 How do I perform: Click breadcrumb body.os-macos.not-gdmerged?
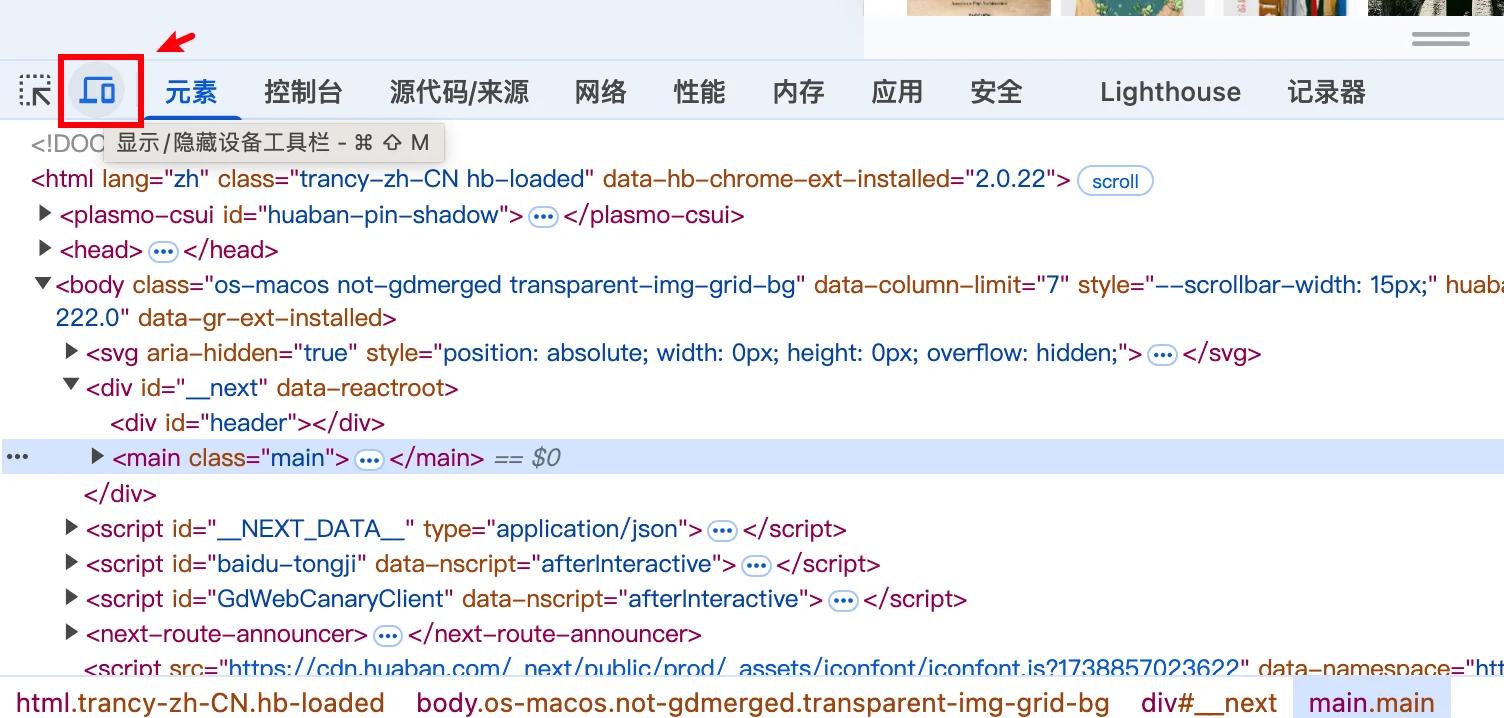[763, 703]
